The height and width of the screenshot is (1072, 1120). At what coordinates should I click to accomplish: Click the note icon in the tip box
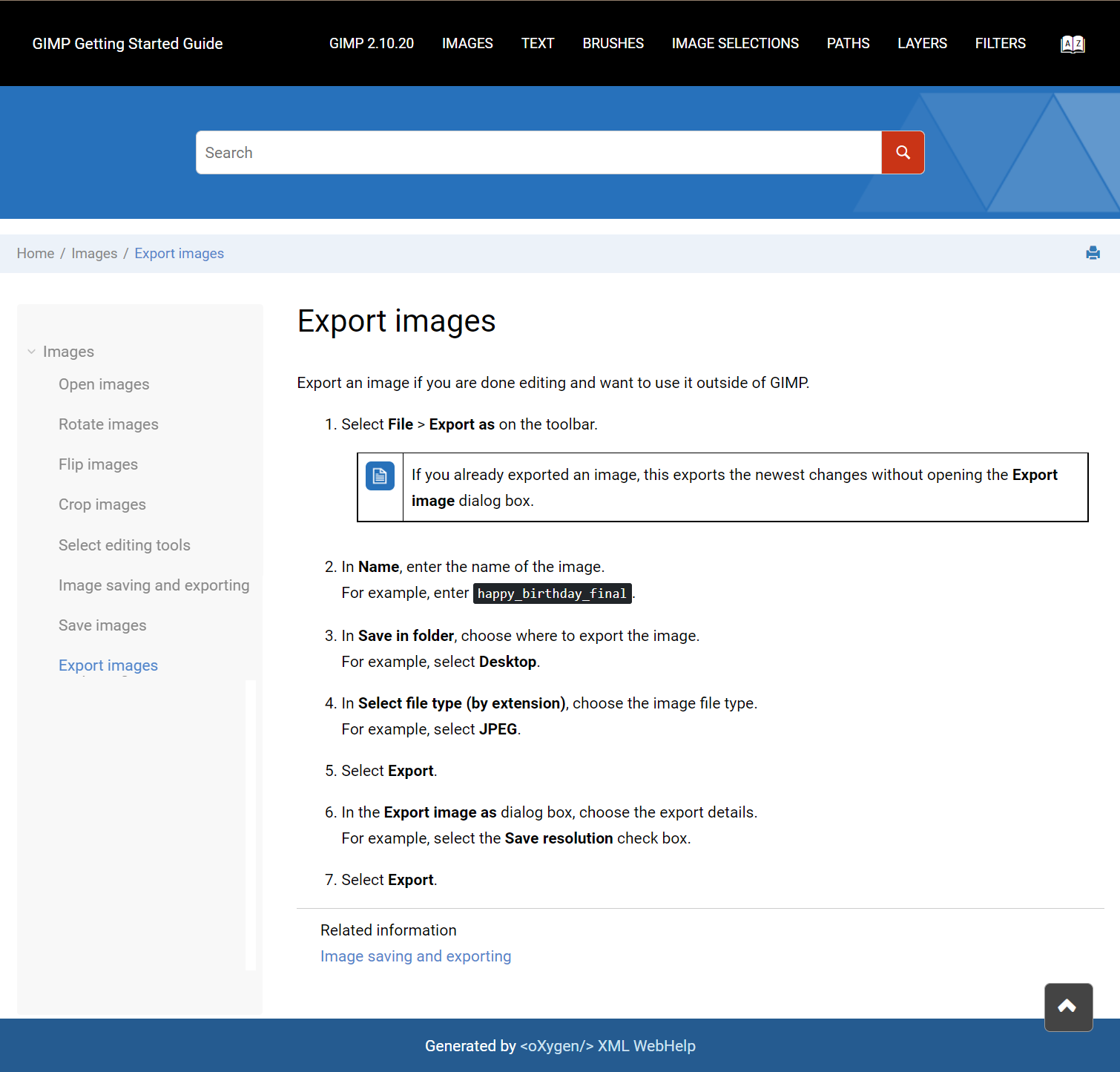[x=380, y=476]
